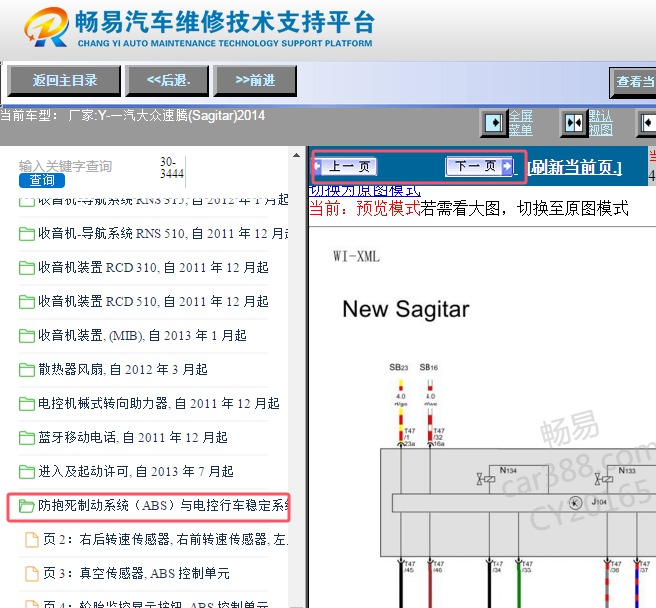Click open-folder icon beside 防抱死制动系统
The width and height of the screenshot is (656, 608).
point(27,506)
